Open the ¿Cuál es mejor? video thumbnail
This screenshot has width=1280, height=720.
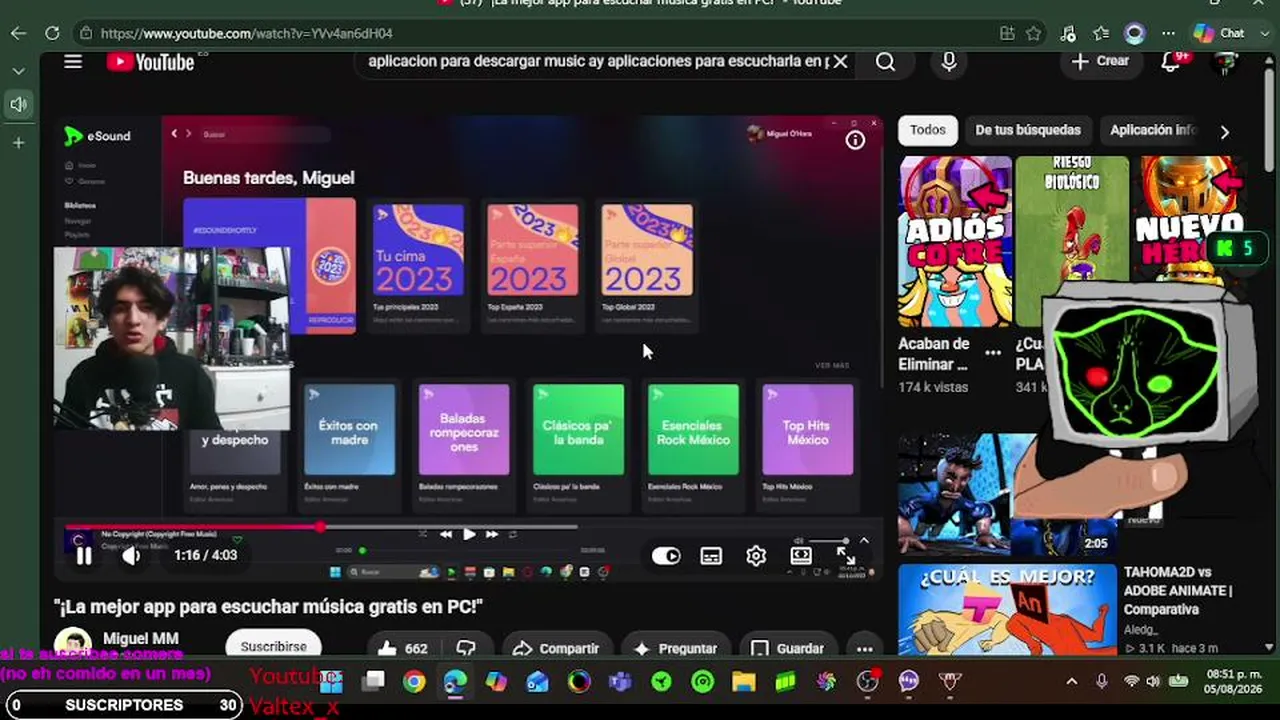tap(1007, 610)
